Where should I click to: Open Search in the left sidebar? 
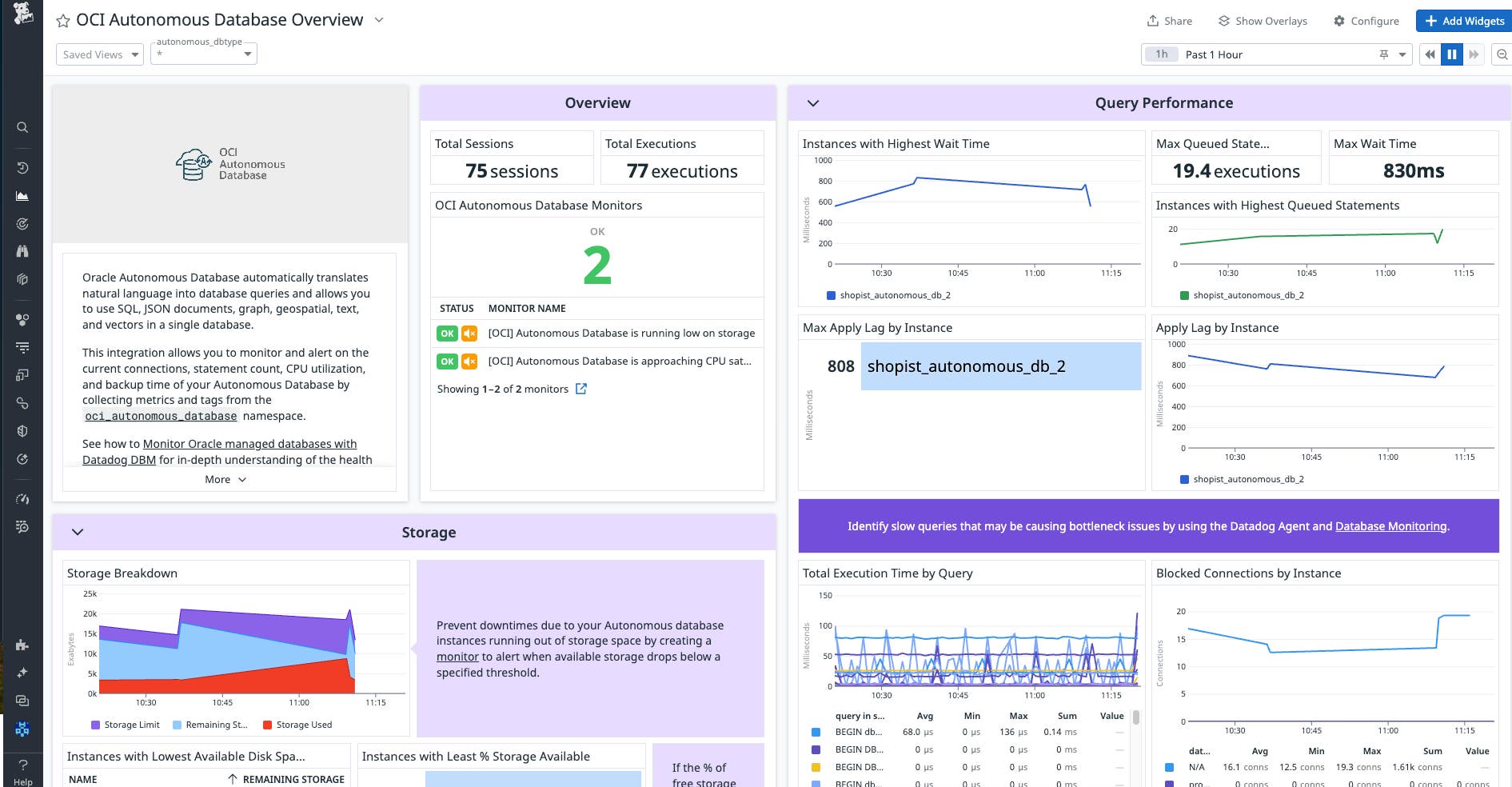(x=22, y=127)
